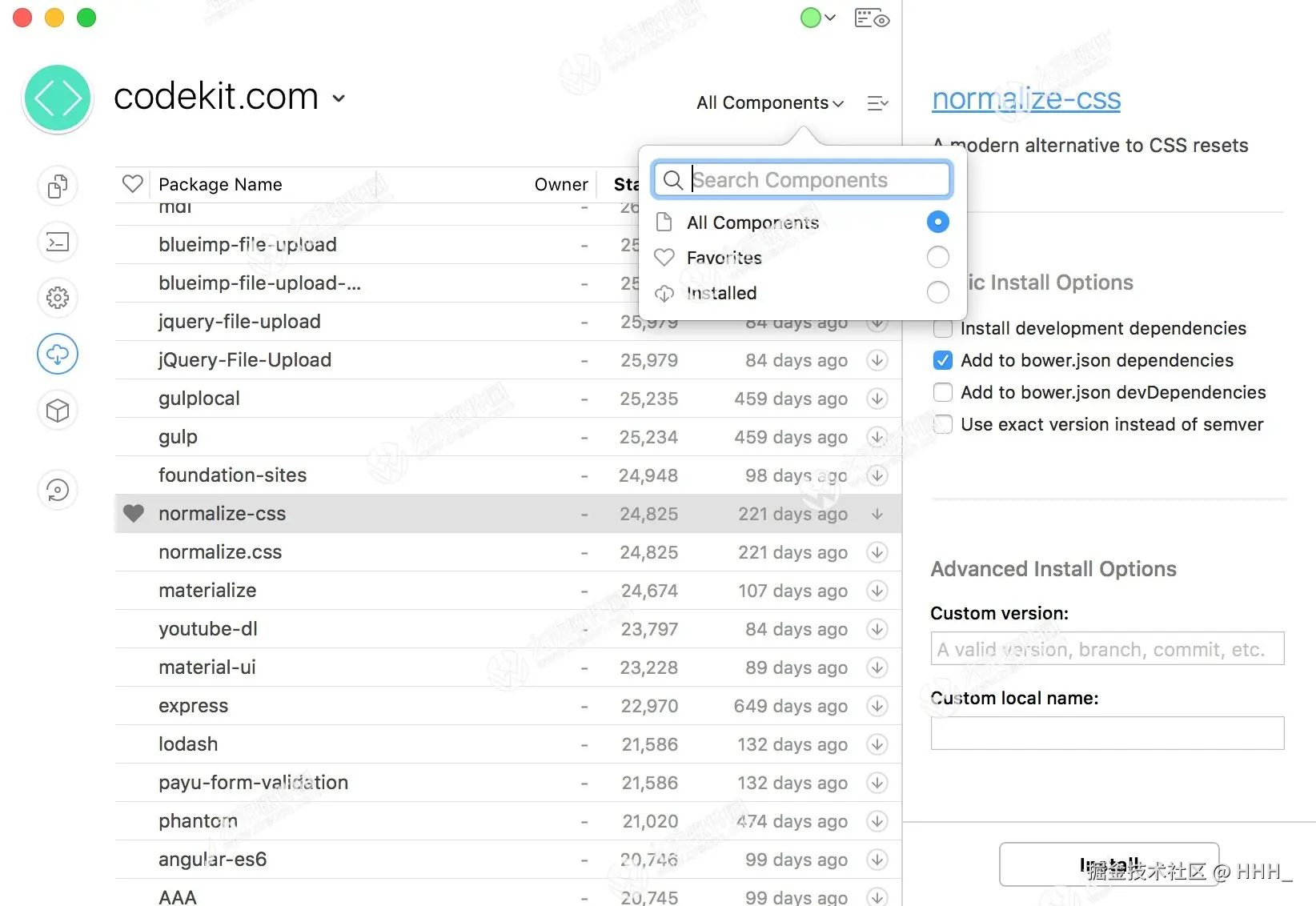Download youtube-dl using its arrow icon
1316x906 pixels.
[x=877, y=629]
